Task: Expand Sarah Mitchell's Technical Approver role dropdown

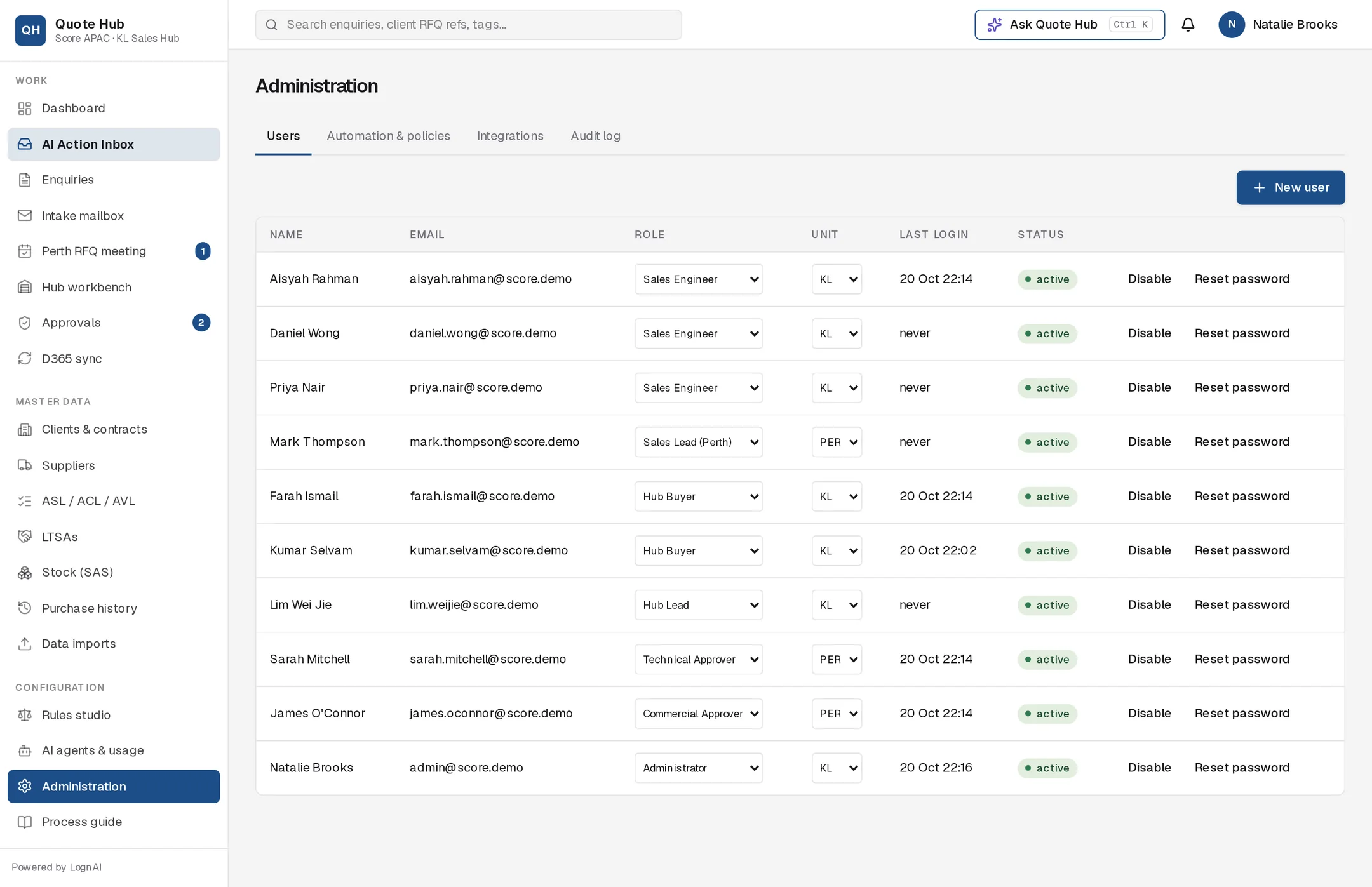Action: click(698, 659)
